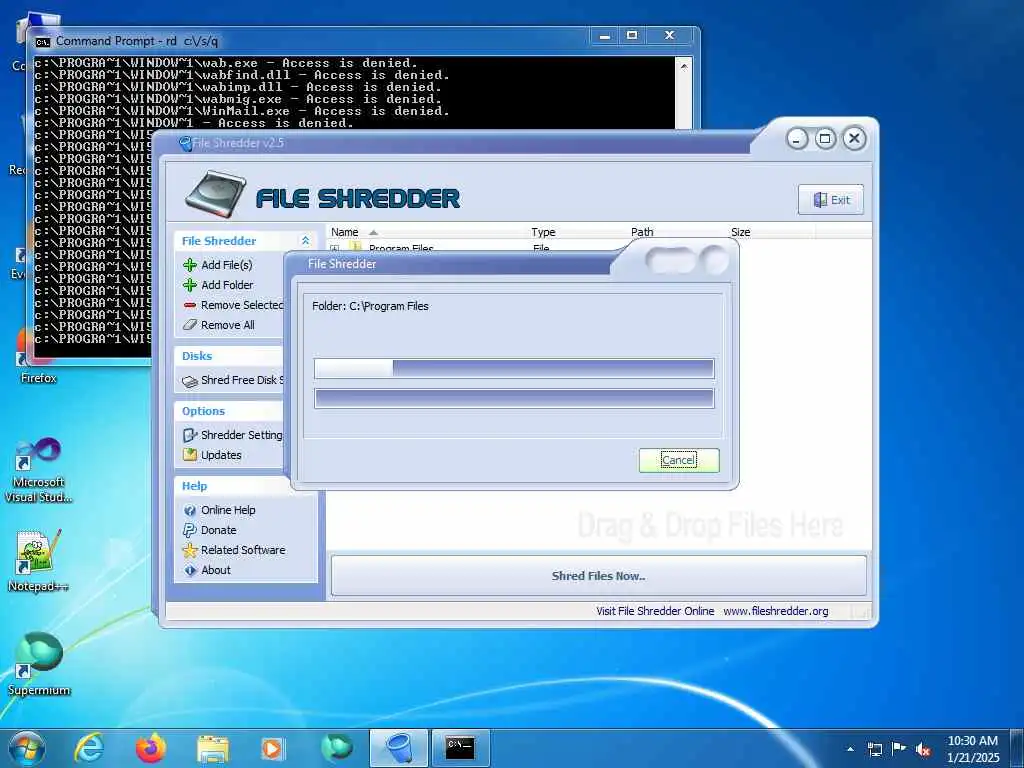Image resolution: width=1024 pixels, height=768 pixels.
Task: Cancel the shredding progress dialog
Action: (679, 460)
